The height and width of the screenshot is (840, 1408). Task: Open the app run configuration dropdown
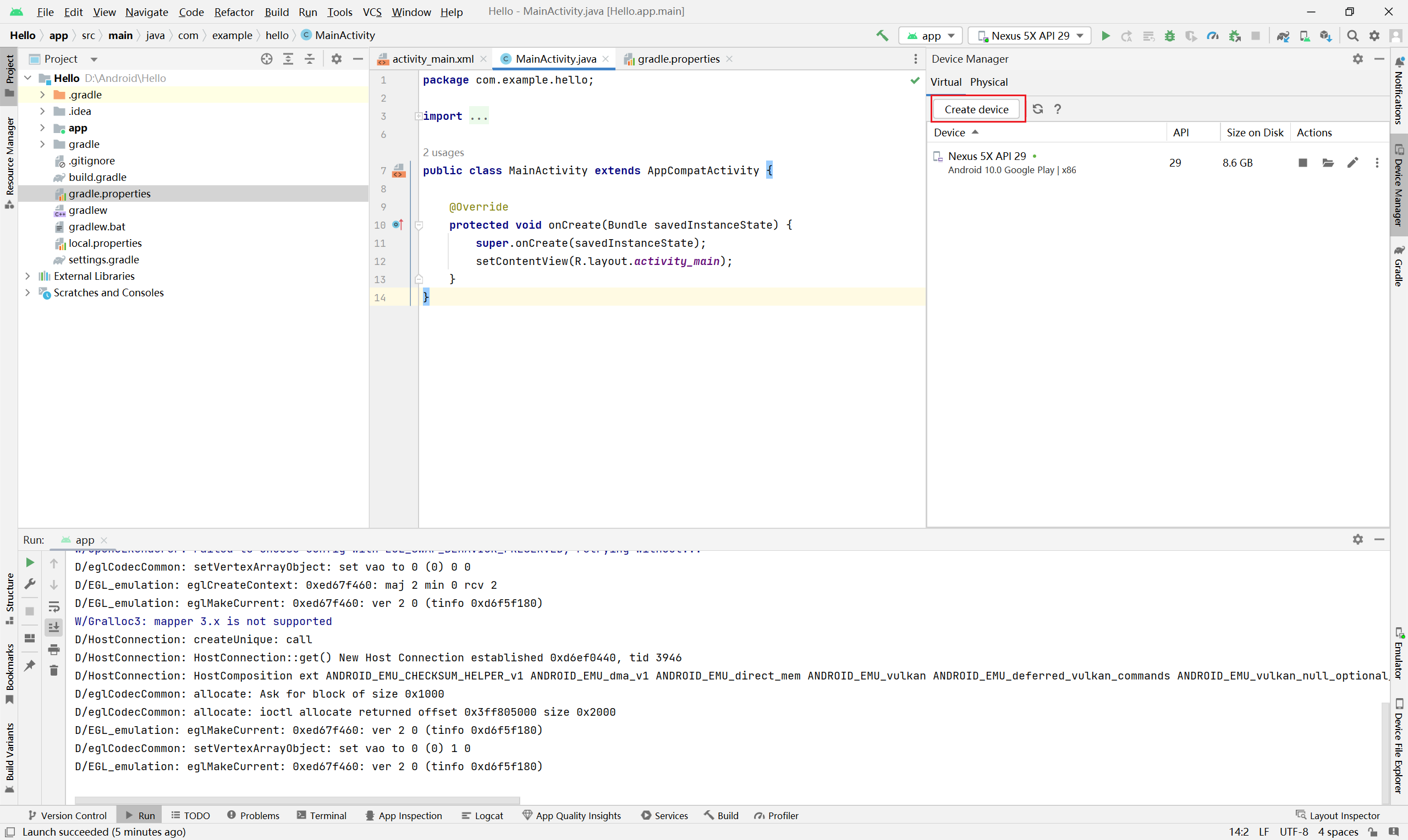pos(930,36)
